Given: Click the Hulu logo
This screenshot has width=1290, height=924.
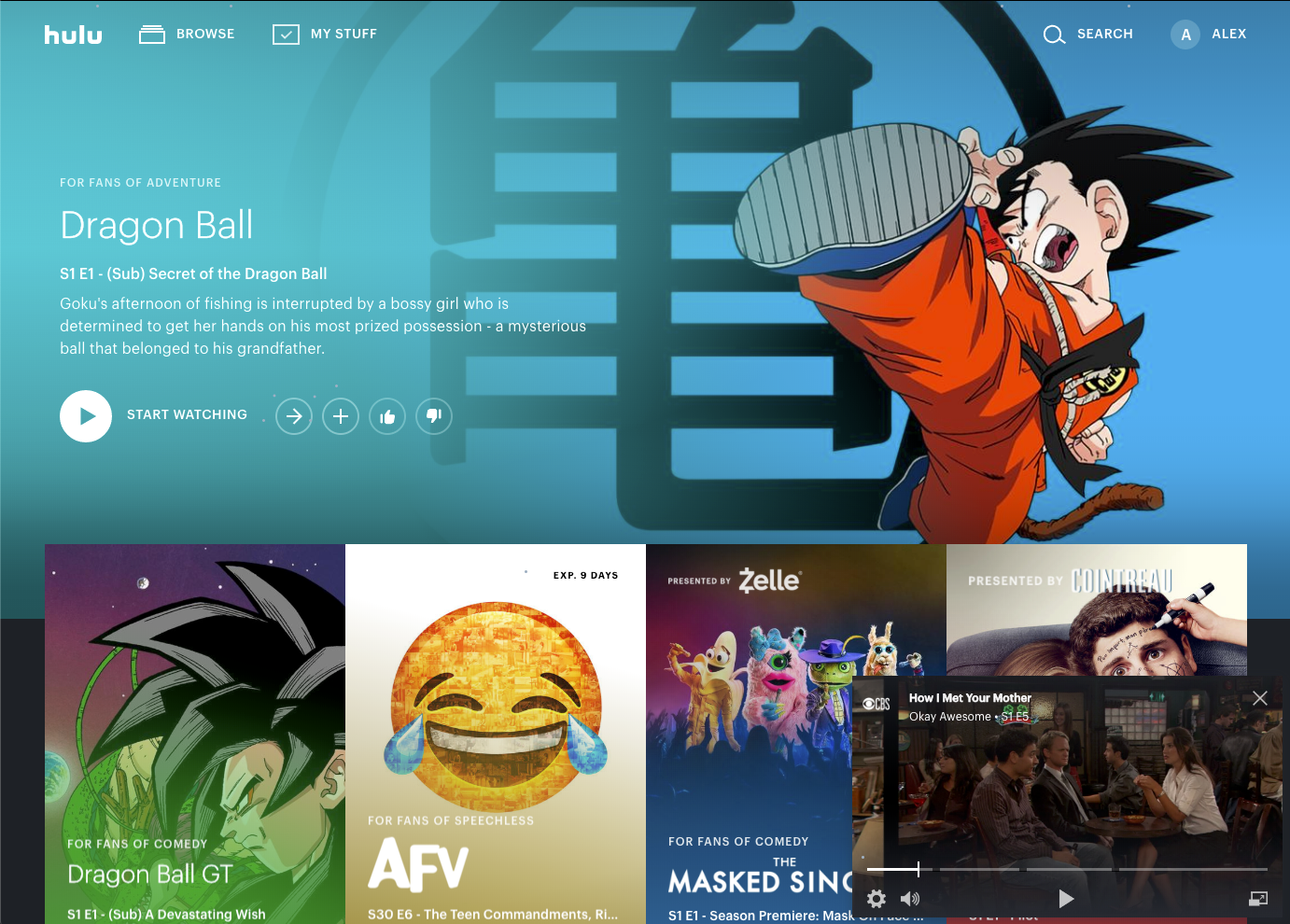Looking at the screenshot, I should (x=74, y=35).
